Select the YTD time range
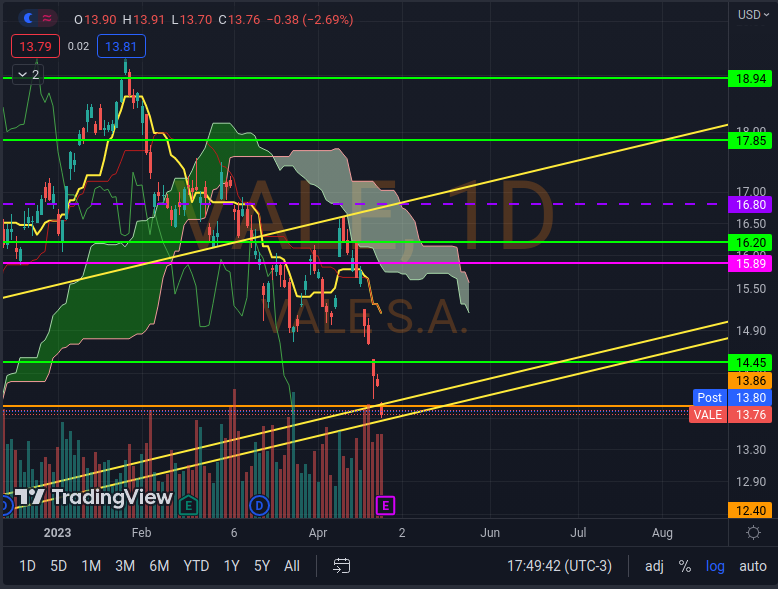Screen dimensions: 778x589 pos(196,566)
